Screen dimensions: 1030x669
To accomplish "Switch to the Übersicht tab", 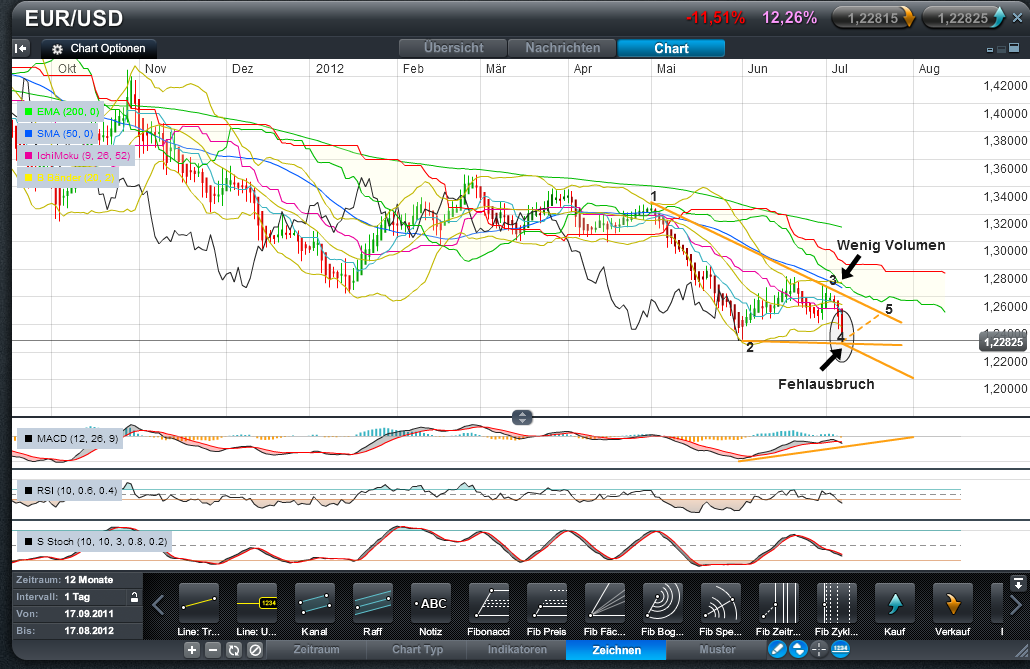I will point(453,48).
